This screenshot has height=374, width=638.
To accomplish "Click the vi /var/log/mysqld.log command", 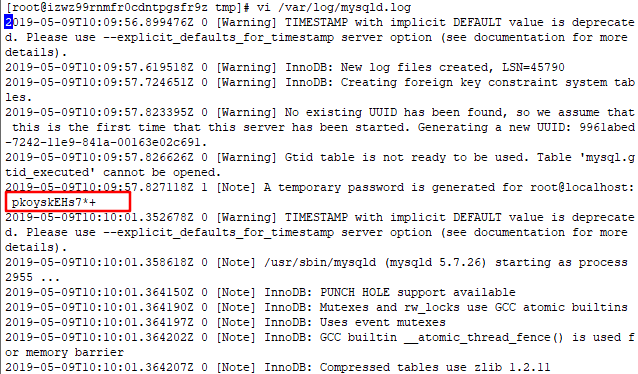I will coord(334,7).
